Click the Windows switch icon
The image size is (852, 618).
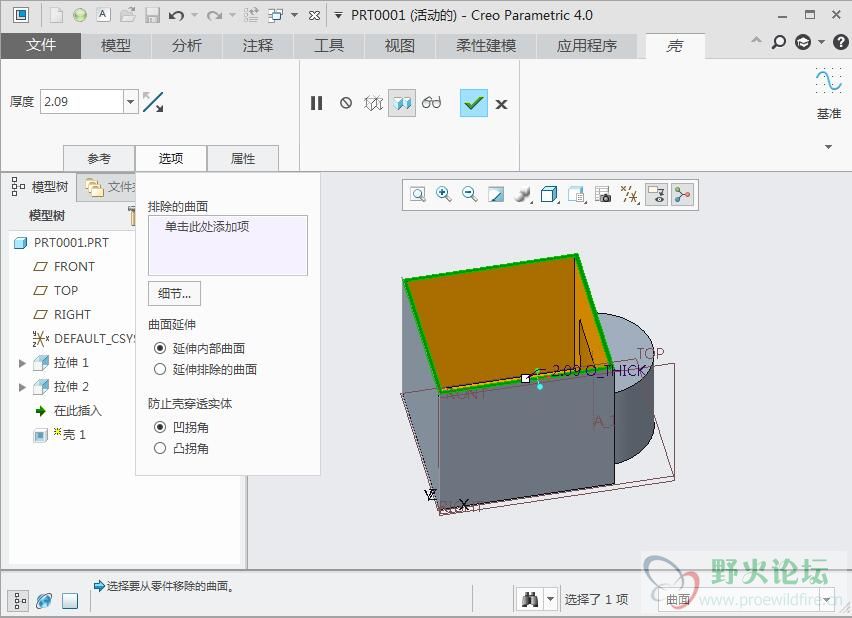276,15
